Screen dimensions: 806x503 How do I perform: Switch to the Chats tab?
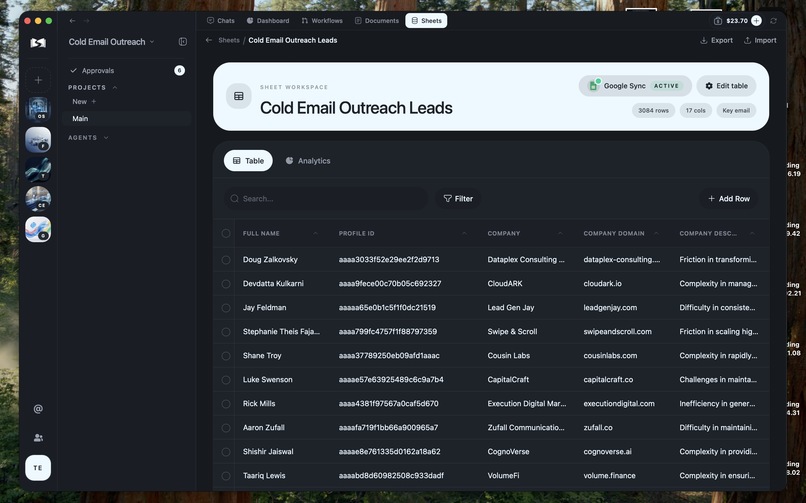[x=221, y=21]
